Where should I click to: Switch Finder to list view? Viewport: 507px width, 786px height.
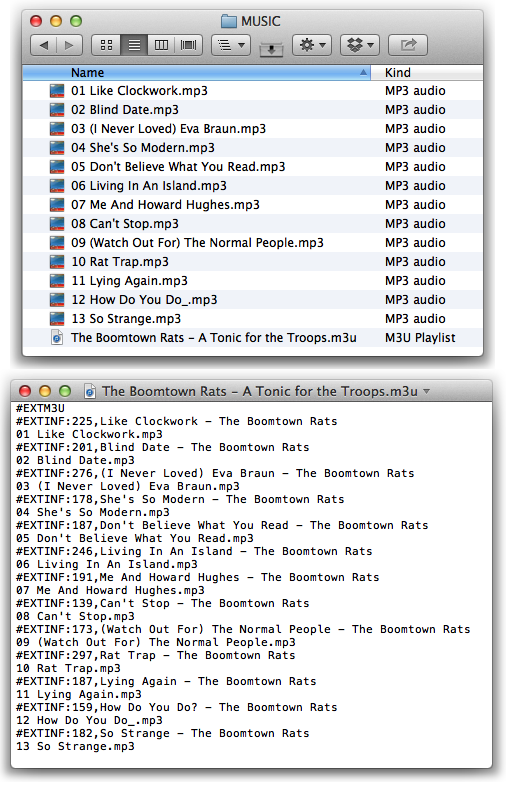pyautogui.click(x=134, y=45)
